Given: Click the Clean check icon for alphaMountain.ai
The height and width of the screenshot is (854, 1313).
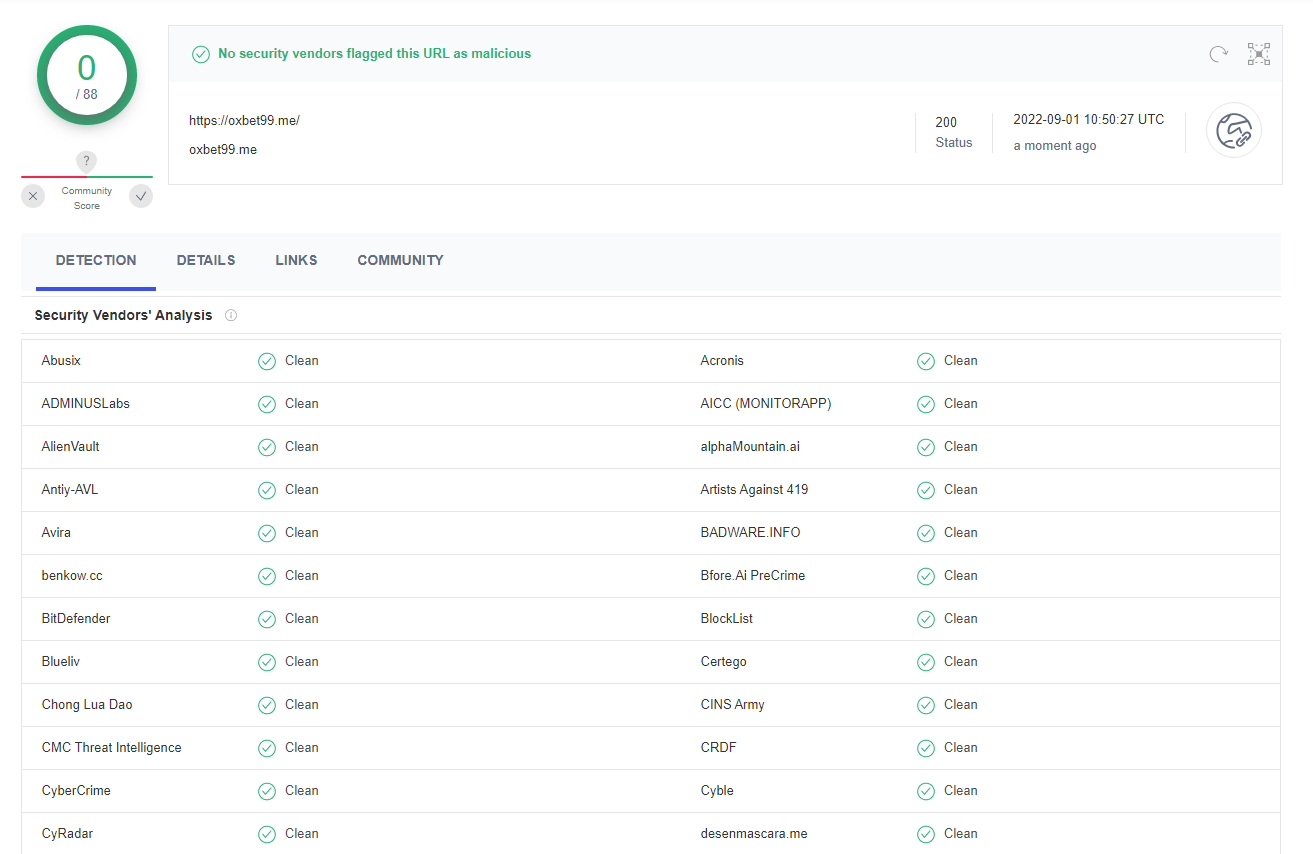Looking at the screenshot, I should (x=926, y=447).
